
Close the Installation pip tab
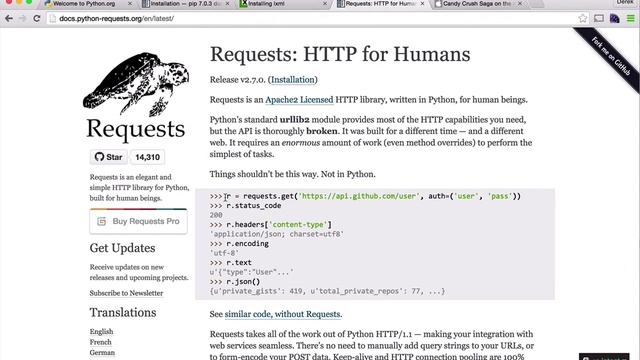coord(227,4)
